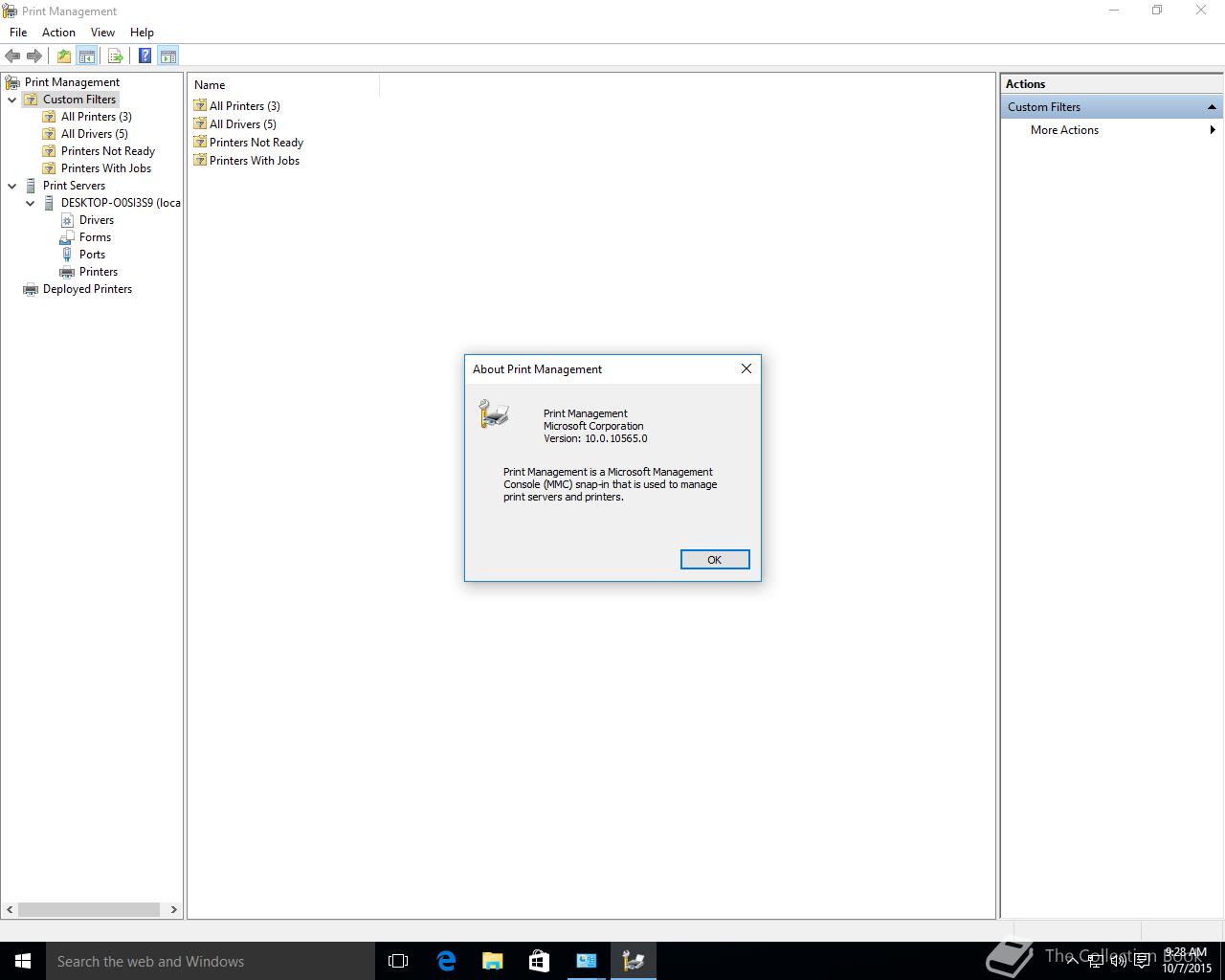Viewport: 1225px width, 980px height.
Task: Click the tree scrollbar left arrow
Action: click(x=11, y=909)
